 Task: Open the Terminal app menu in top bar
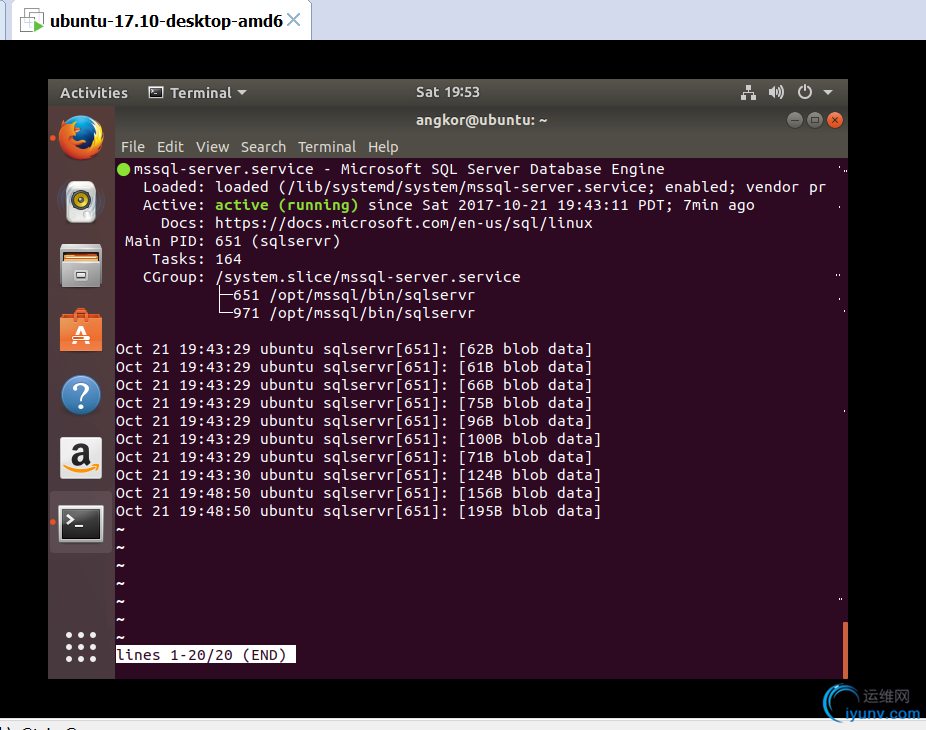coord(197,93)
